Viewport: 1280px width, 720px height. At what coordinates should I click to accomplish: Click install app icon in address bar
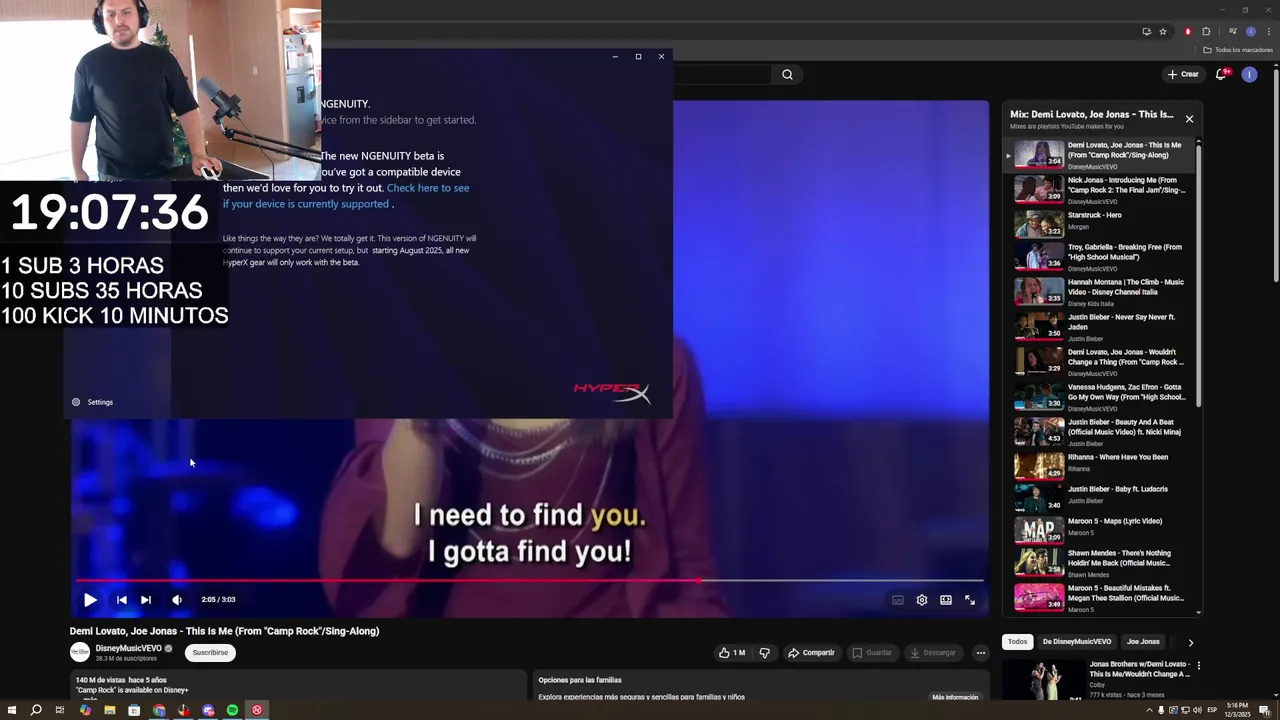point(1146,31)
